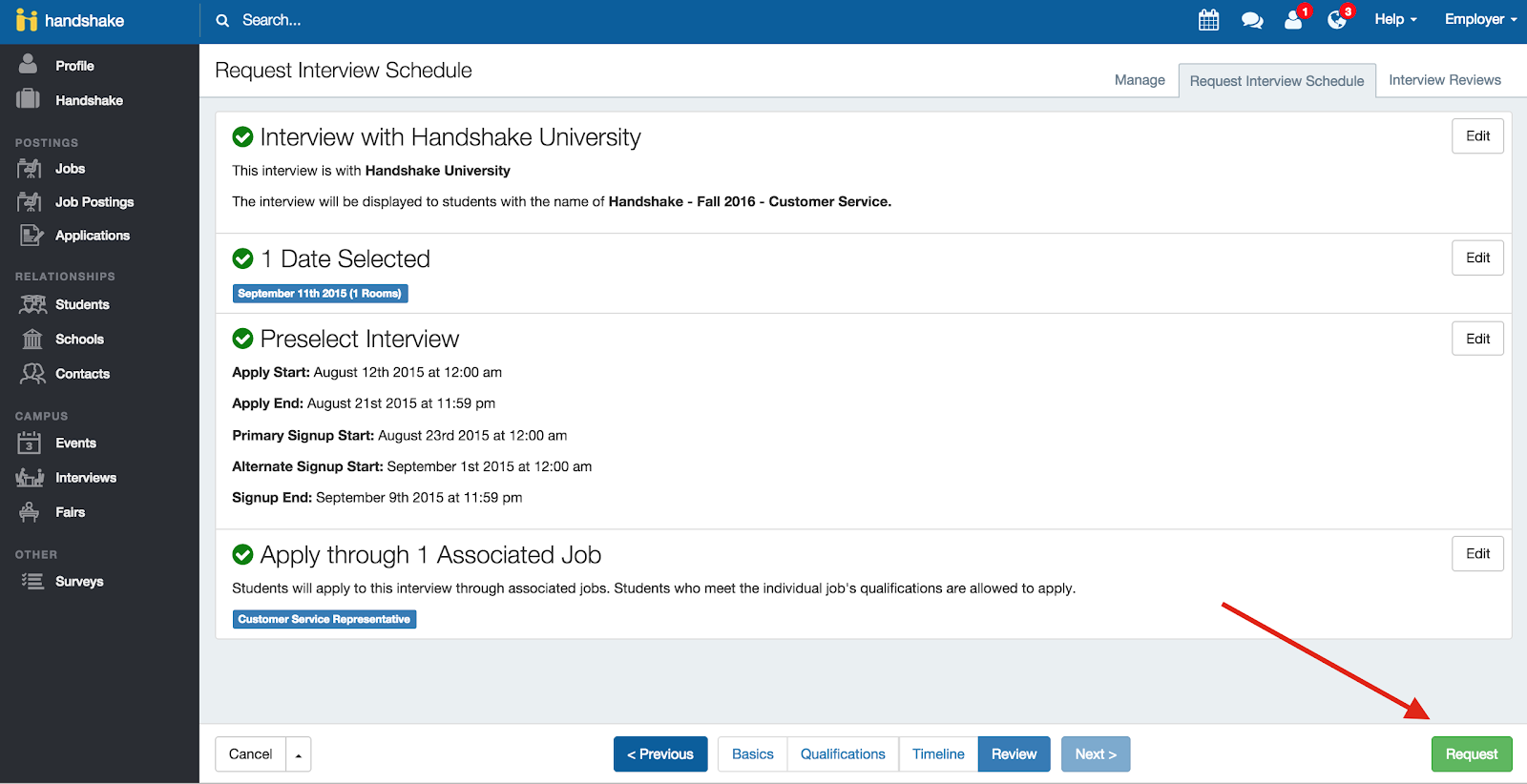This screenshot has width=1527, height=784.
Task: Switch to the Manage tab
Action: pos(1140,80)
